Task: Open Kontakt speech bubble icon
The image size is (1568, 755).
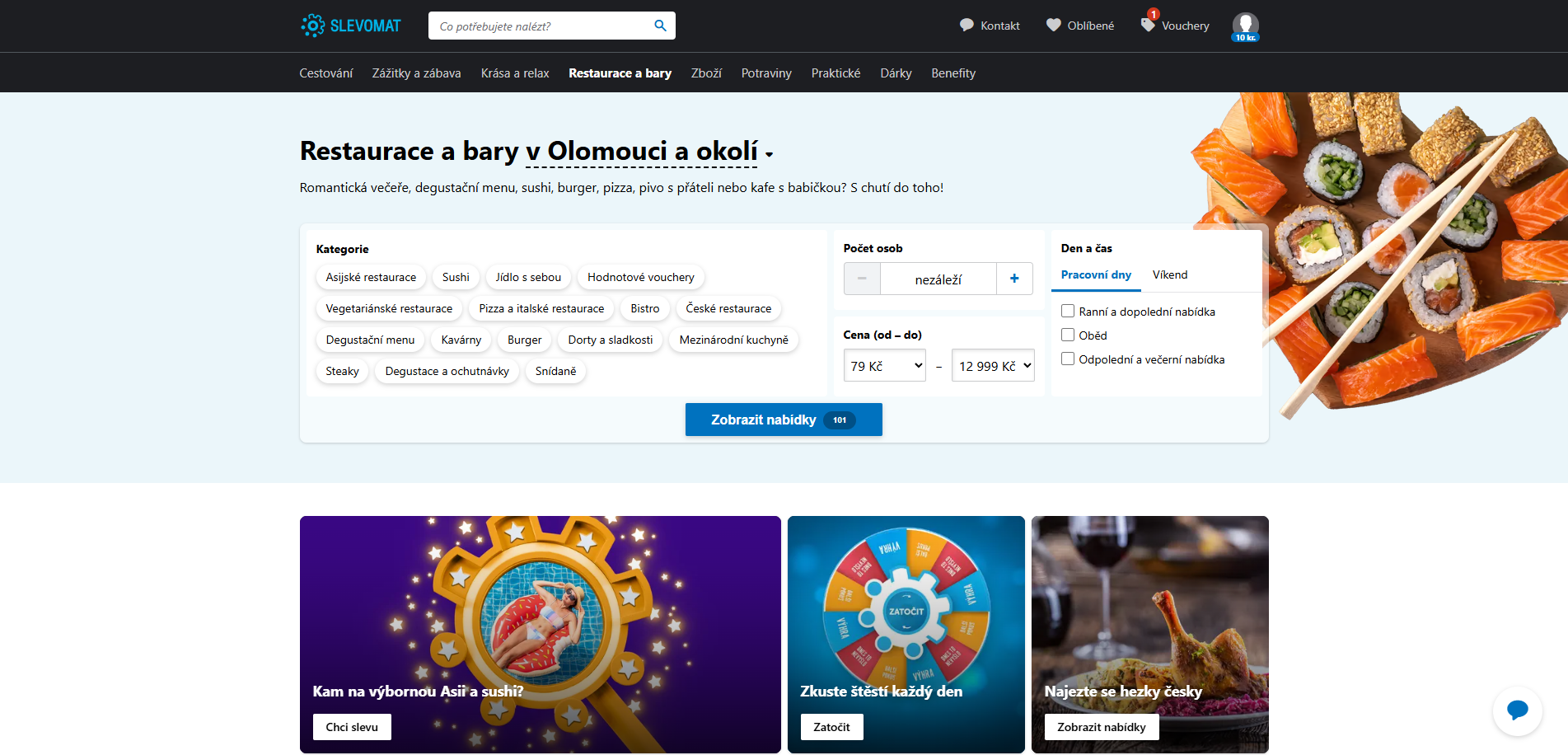Action: (x=967, y=26)
